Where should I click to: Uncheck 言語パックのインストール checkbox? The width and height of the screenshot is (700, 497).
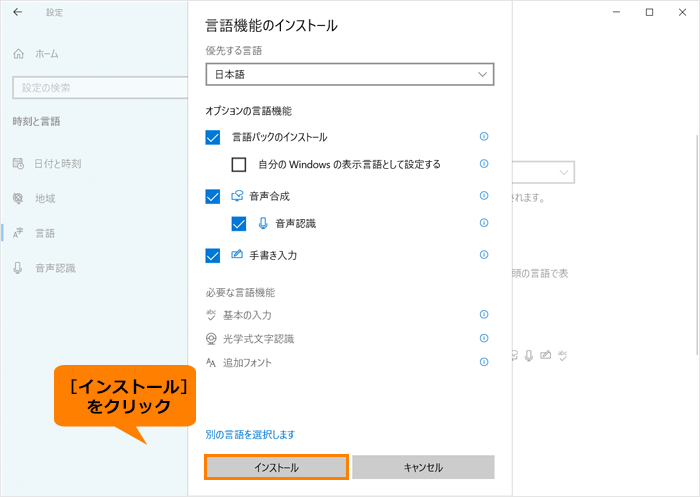(x=212, y=137)
